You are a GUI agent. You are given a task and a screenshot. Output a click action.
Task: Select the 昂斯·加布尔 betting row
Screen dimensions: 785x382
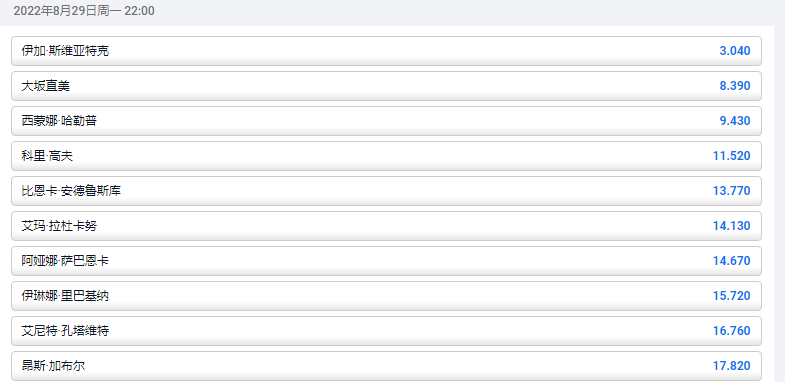tap(386, 366)
